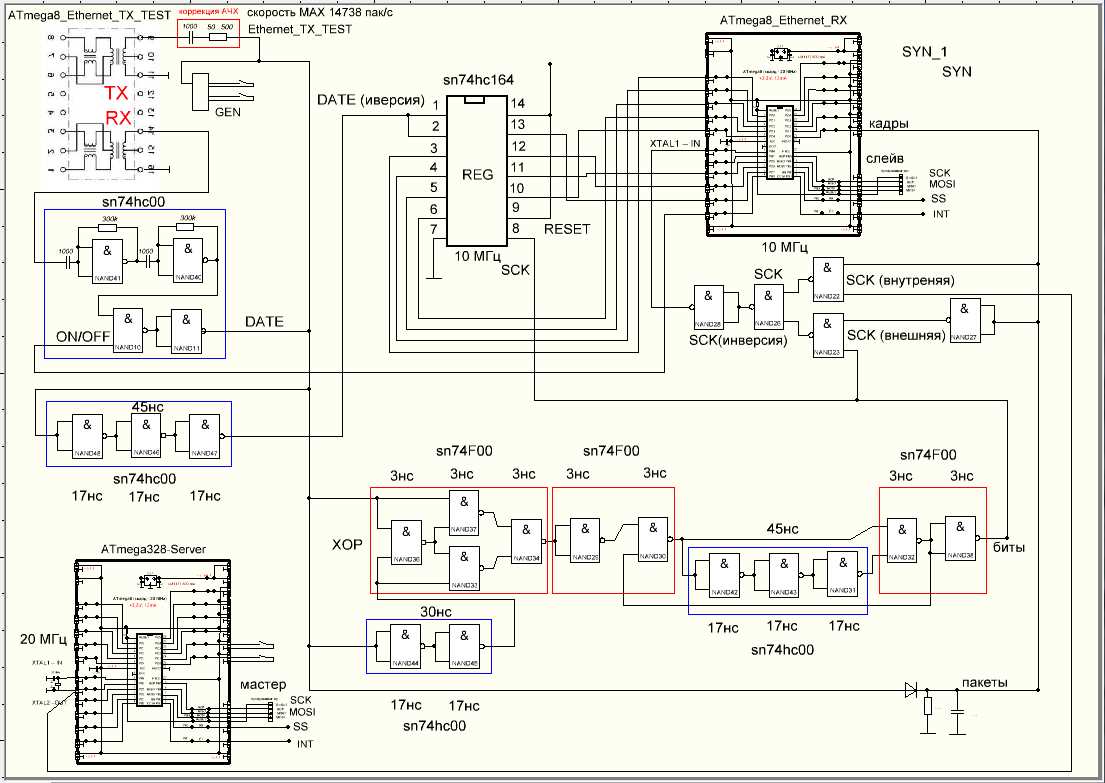Select the 'ATmega8_Ethernet_TX_TEST' title
Image resolution: width=1105 pixels, height=783 pixels.
coord(89,13)
